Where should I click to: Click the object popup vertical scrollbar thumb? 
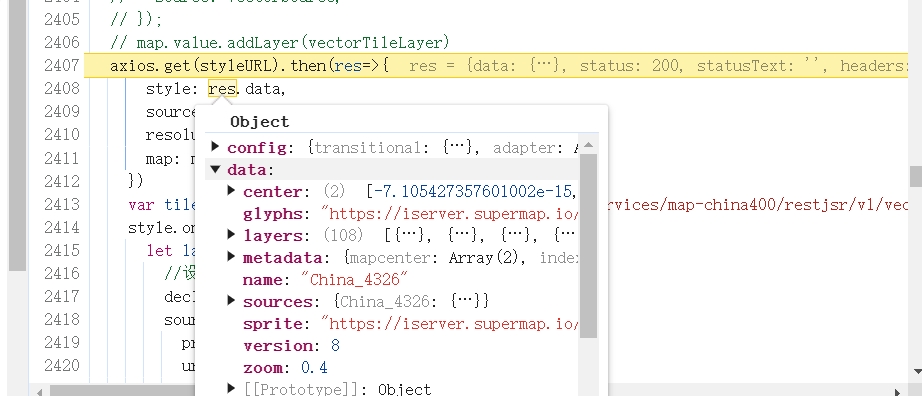(x=588, y=245)
